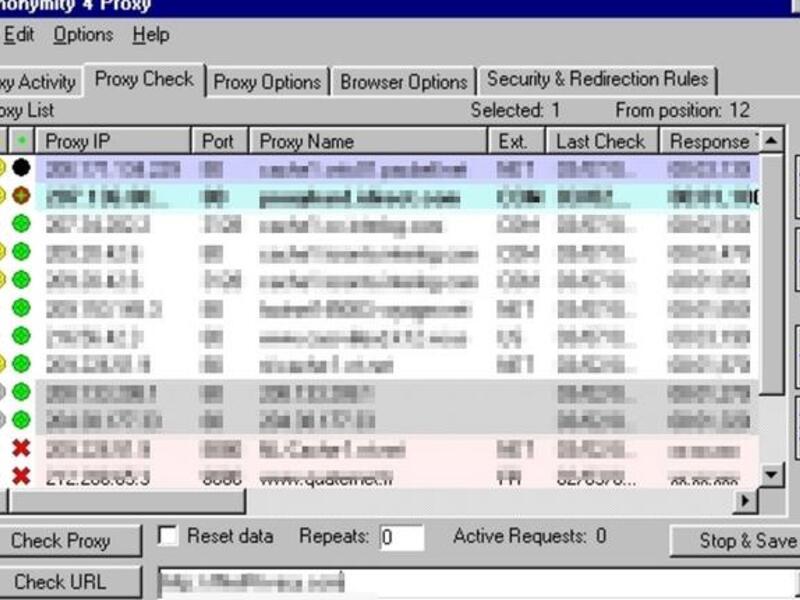Open the Help menu
Viewport: 800px width, 600px height.
151,35
